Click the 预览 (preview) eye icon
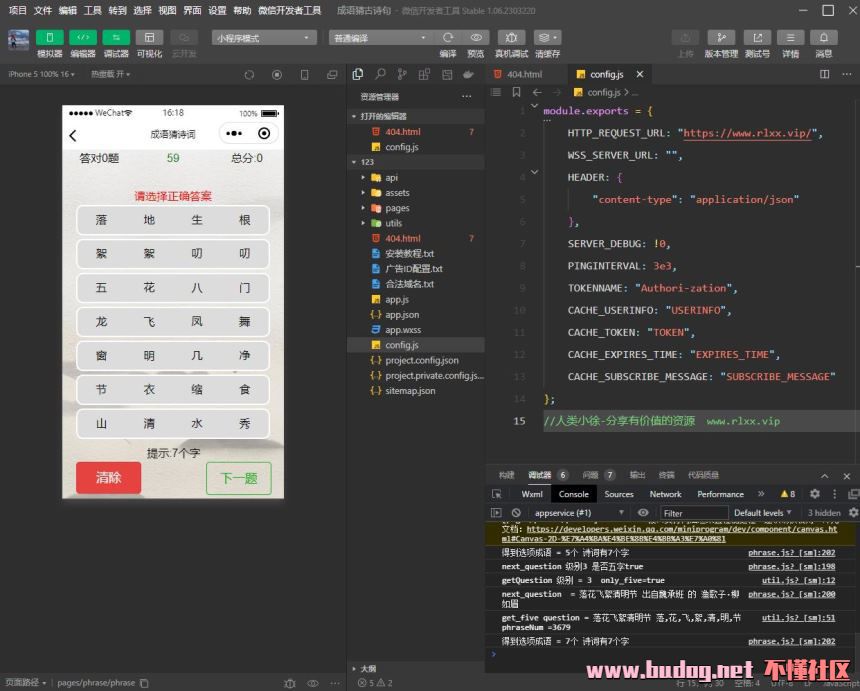Viewport: 860px width, 691px height. pyautogui.click(x=476, y=38)
